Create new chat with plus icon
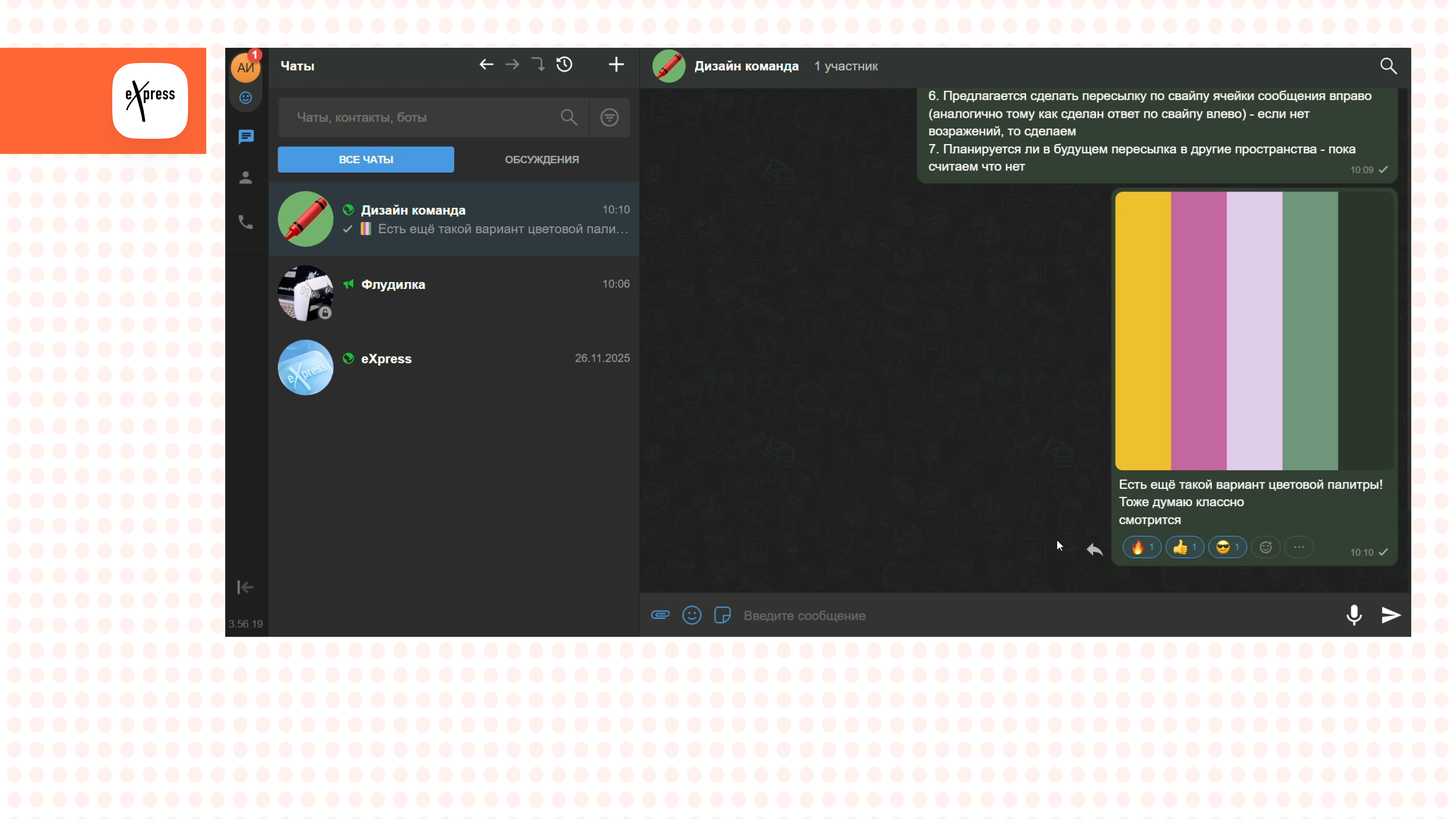Image resolution: width=1456 pixels, height=819 pixels. (616, 65)
